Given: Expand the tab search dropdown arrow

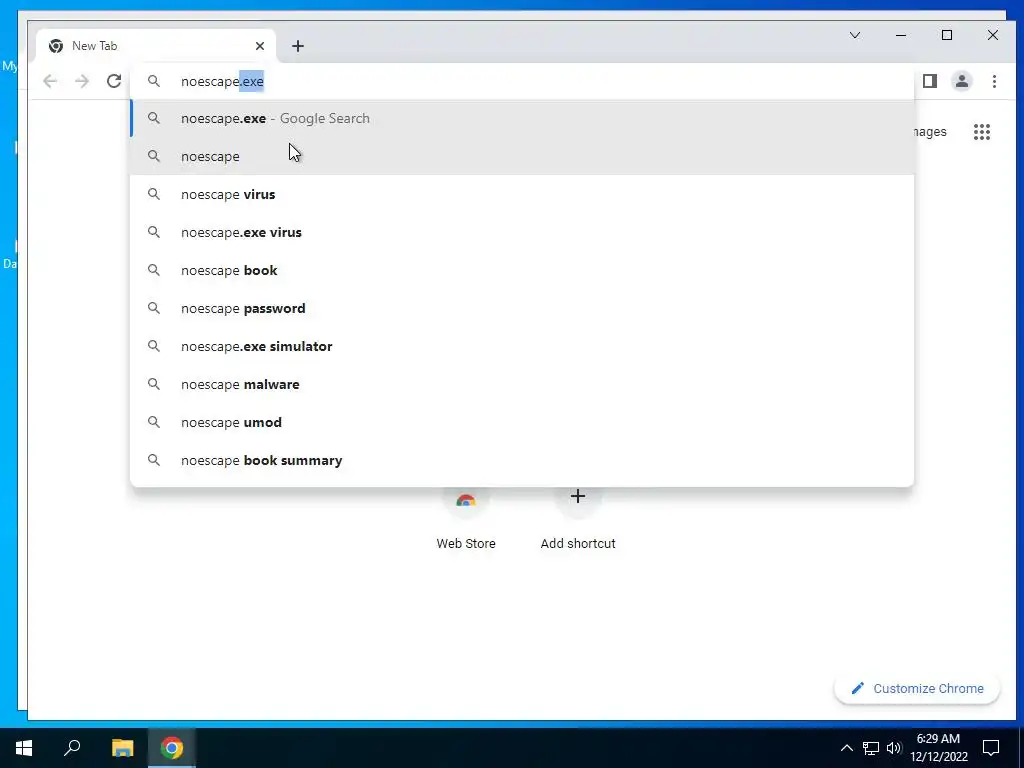Looking at the screenshot, I should (855, 35).
